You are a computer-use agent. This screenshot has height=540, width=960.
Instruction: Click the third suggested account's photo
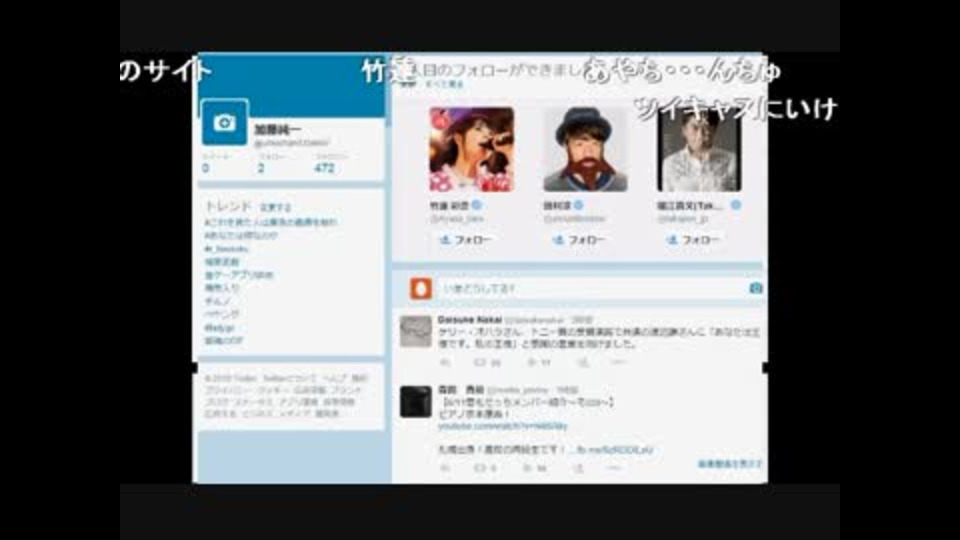click(x=699, y=149)
